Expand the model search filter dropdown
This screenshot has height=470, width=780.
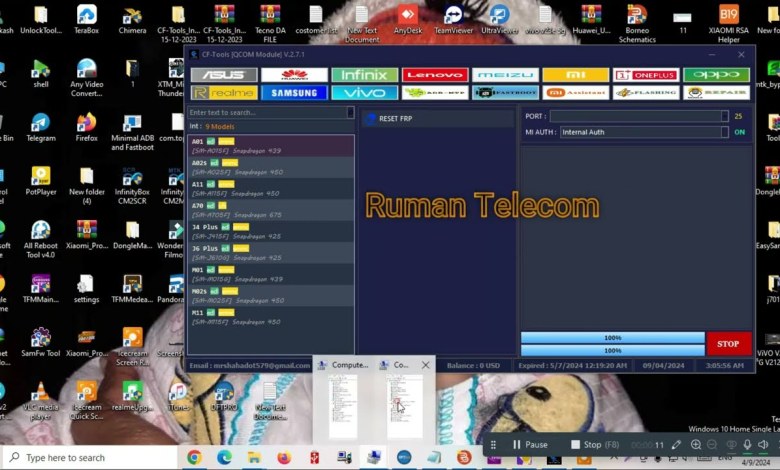point(350,112)
